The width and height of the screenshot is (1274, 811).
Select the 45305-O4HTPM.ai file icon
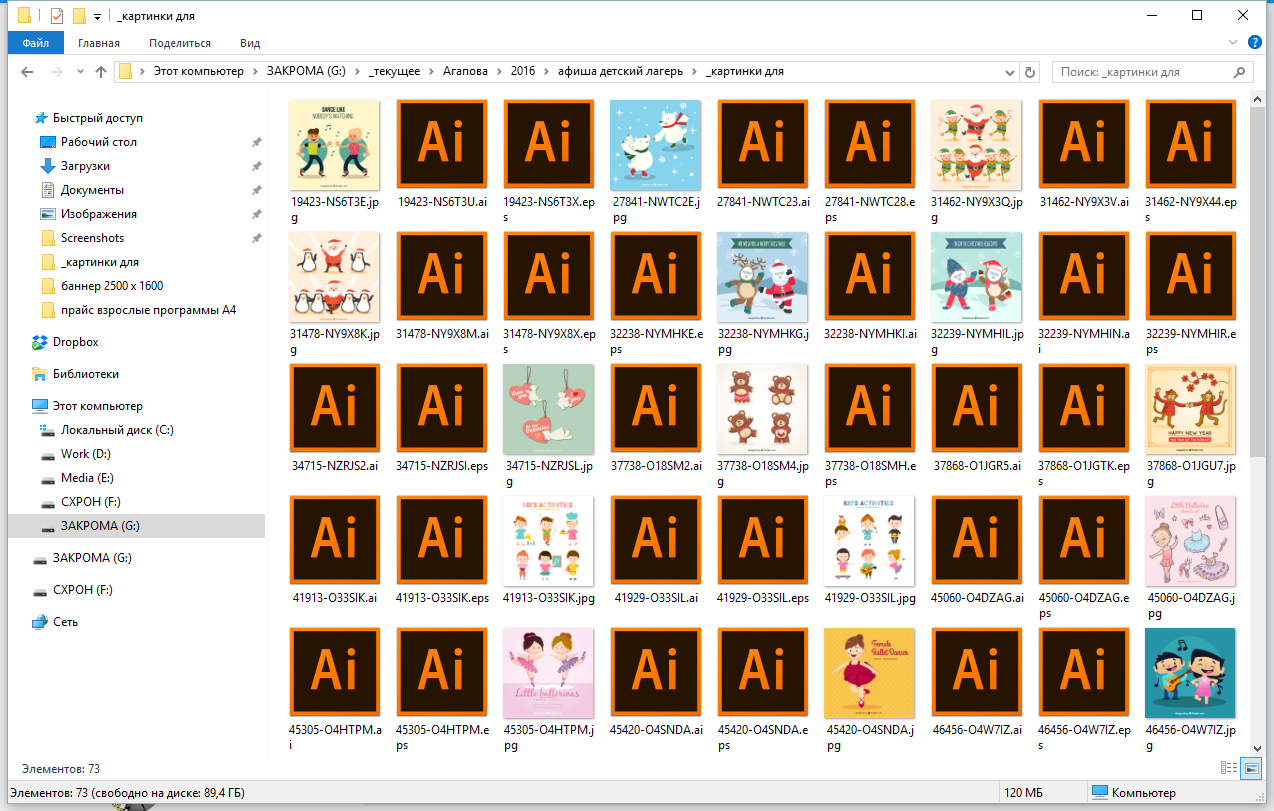334,674
